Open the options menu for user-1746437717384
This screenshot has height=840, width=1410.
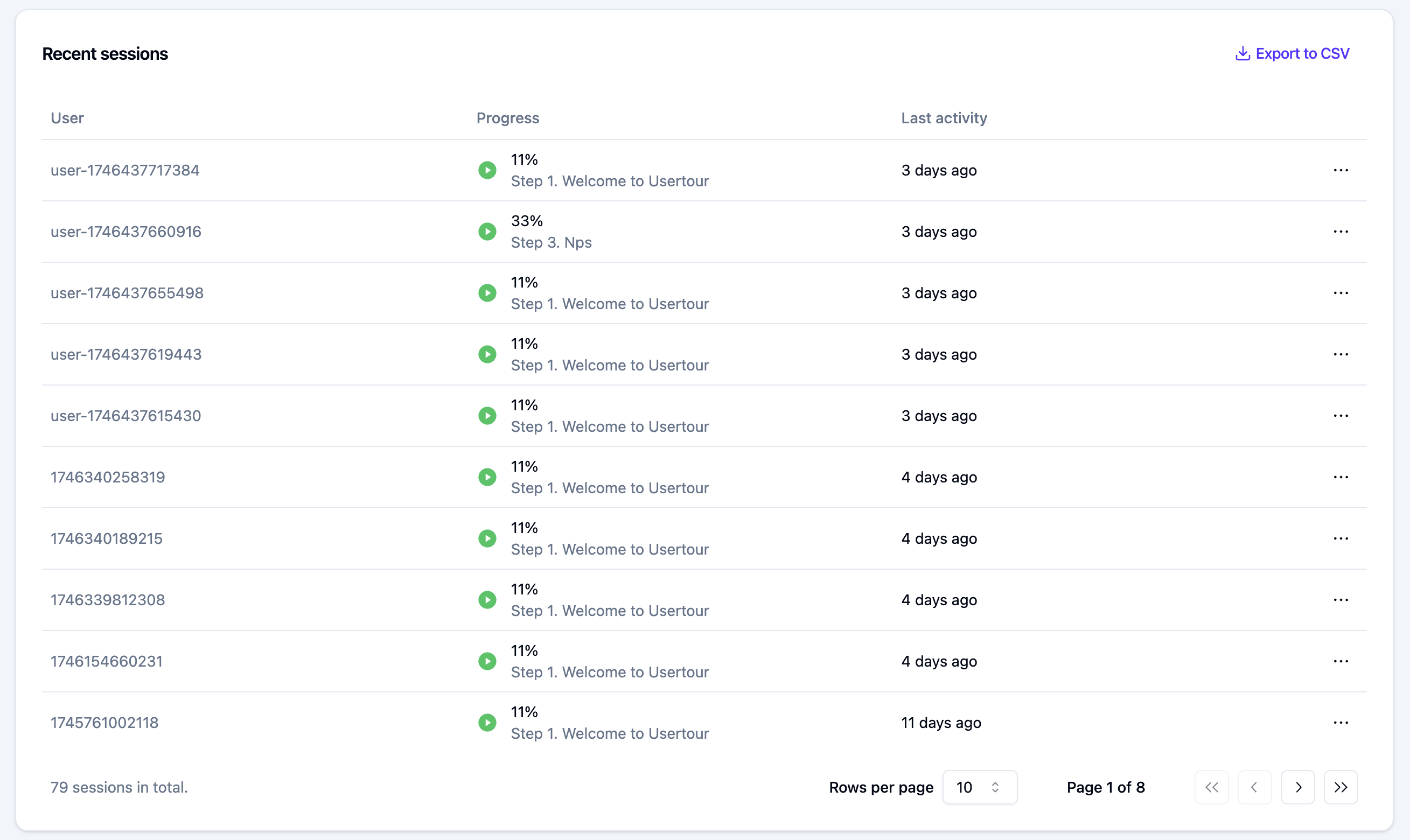pos(1341,170)
